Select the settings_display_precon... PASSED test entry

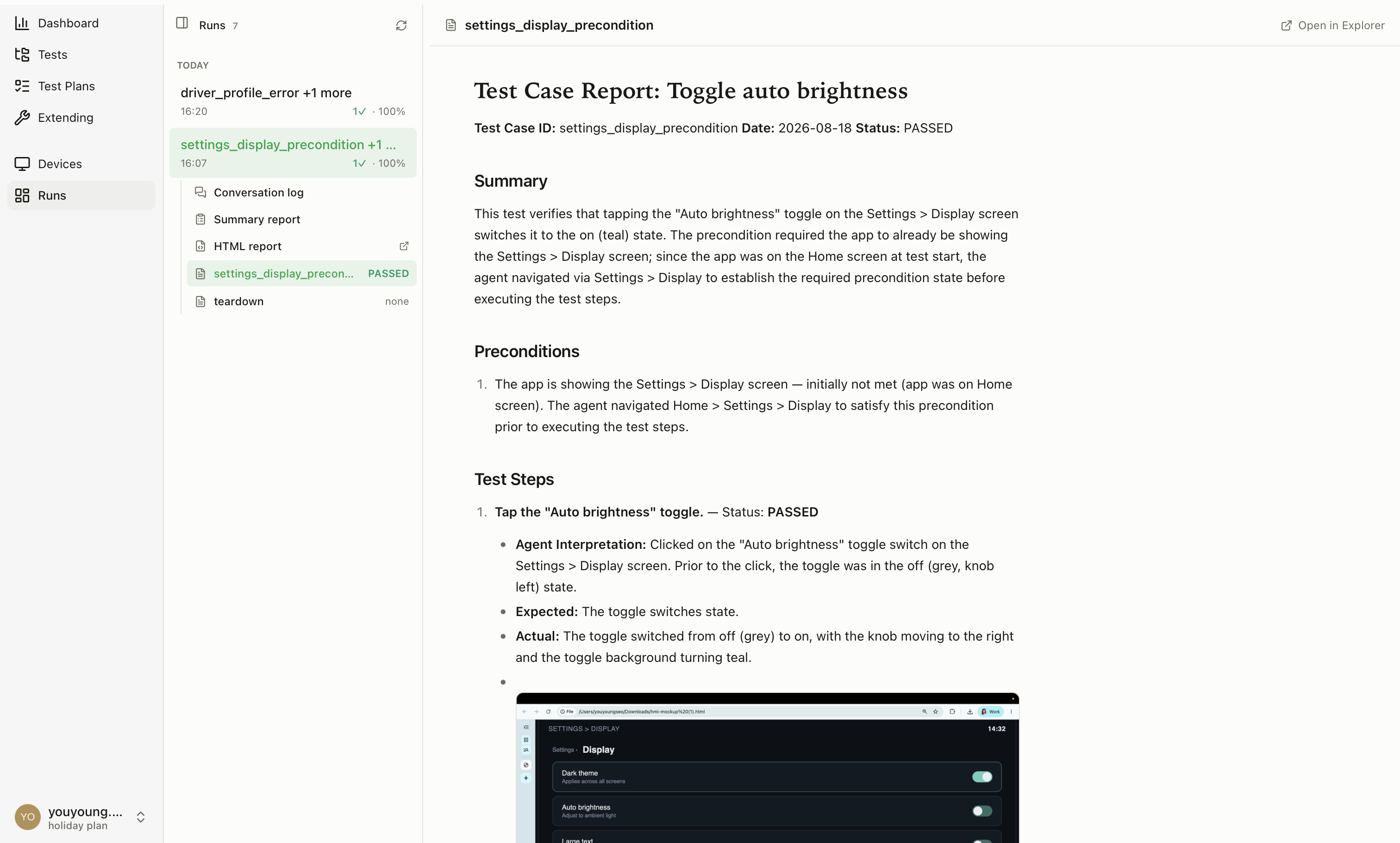301,273
